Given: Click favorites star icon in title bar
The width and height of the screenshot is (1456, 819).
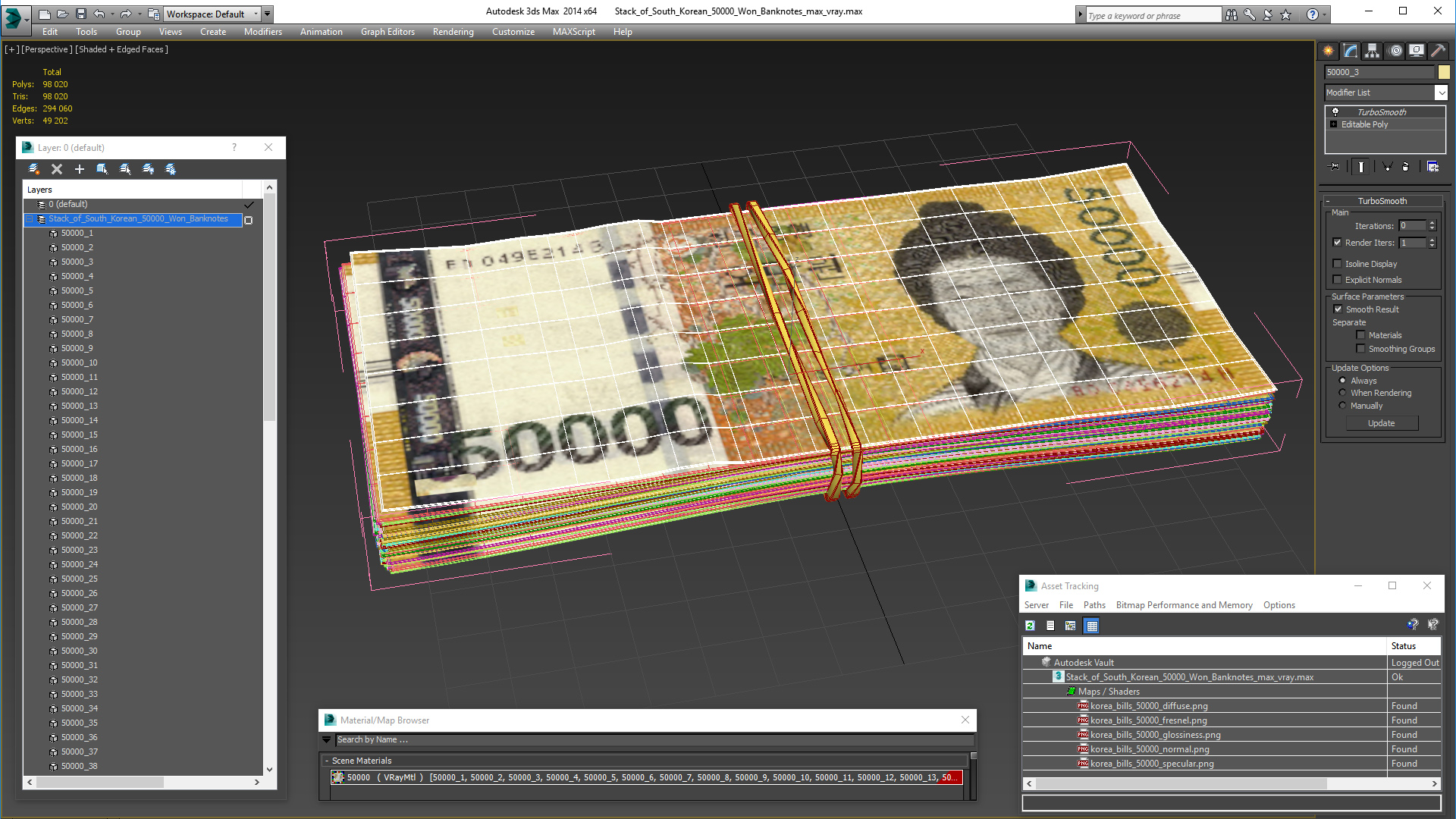Looking at the screenshot, I should coord(1285,14).
